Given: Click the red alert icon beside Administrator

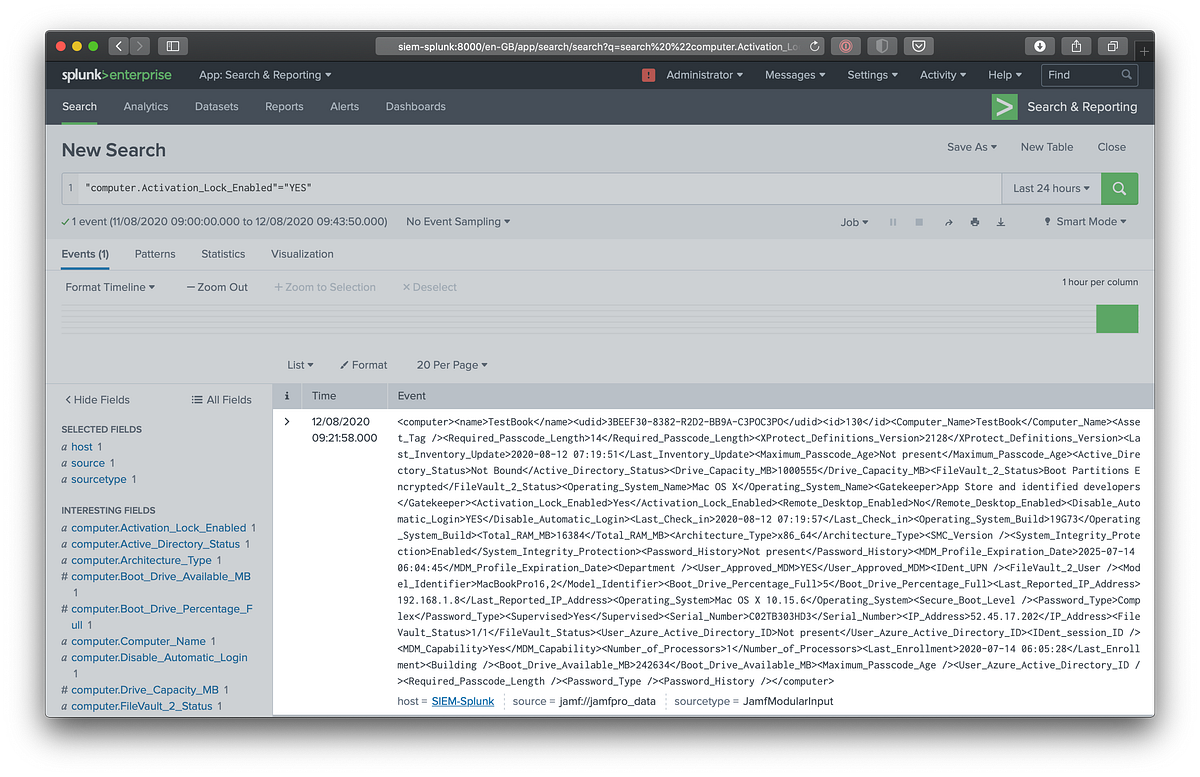Looking at the screenshot, I should [x=648, y=75].
